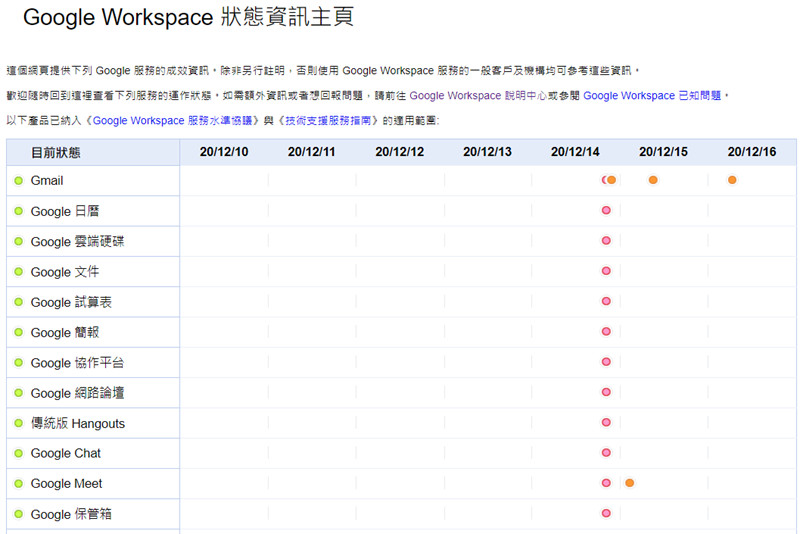Click the green status icon beside Google 簡報

point(19,333)
